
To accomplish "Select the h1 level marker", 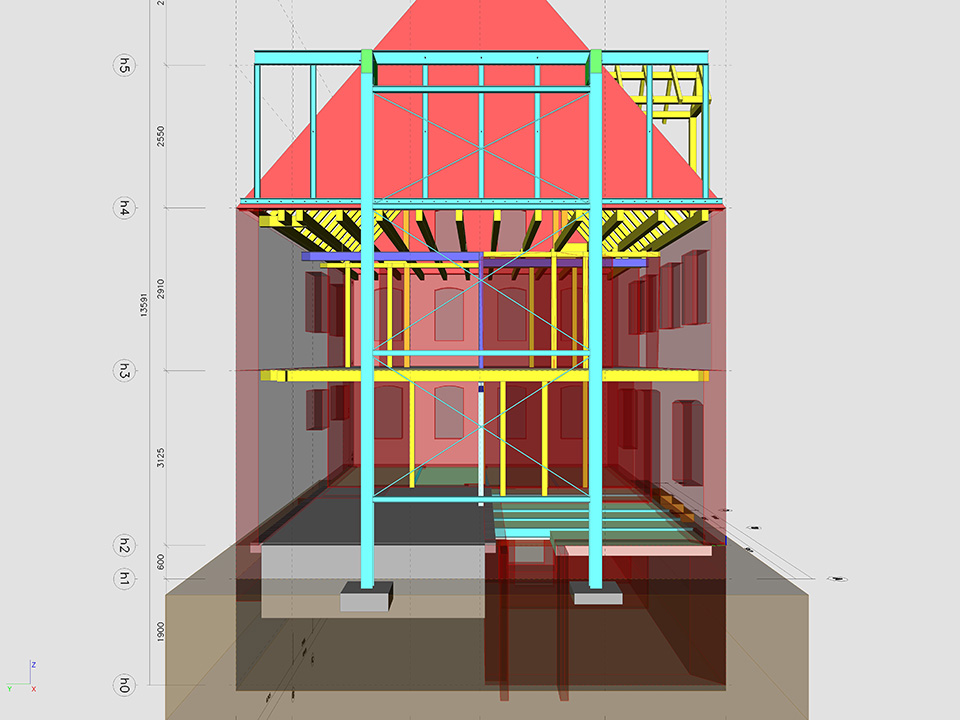I will [x=123, y=578].
